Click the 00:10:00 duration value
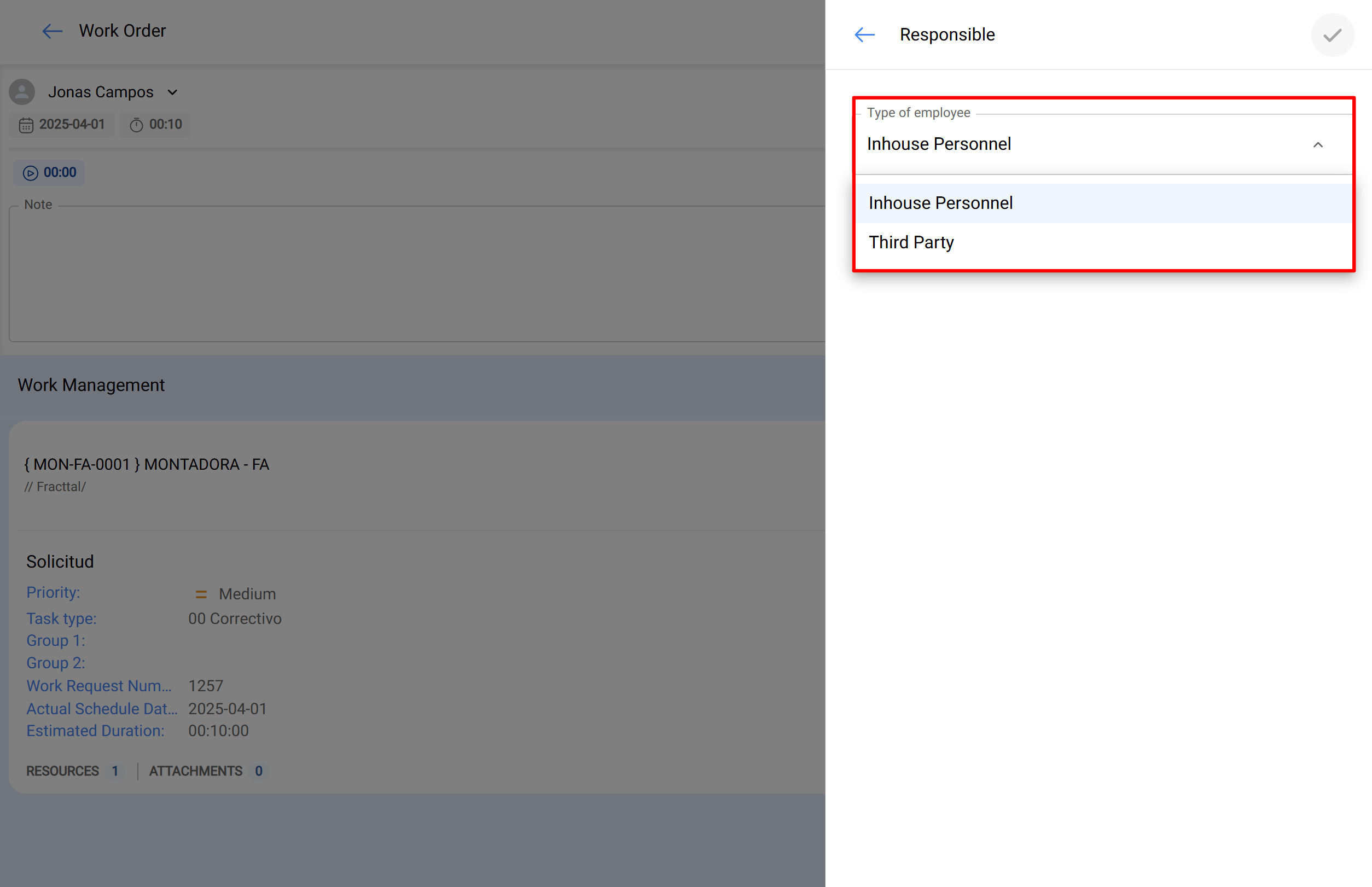This screenshot has height=887, width=1372. [218, 731]
